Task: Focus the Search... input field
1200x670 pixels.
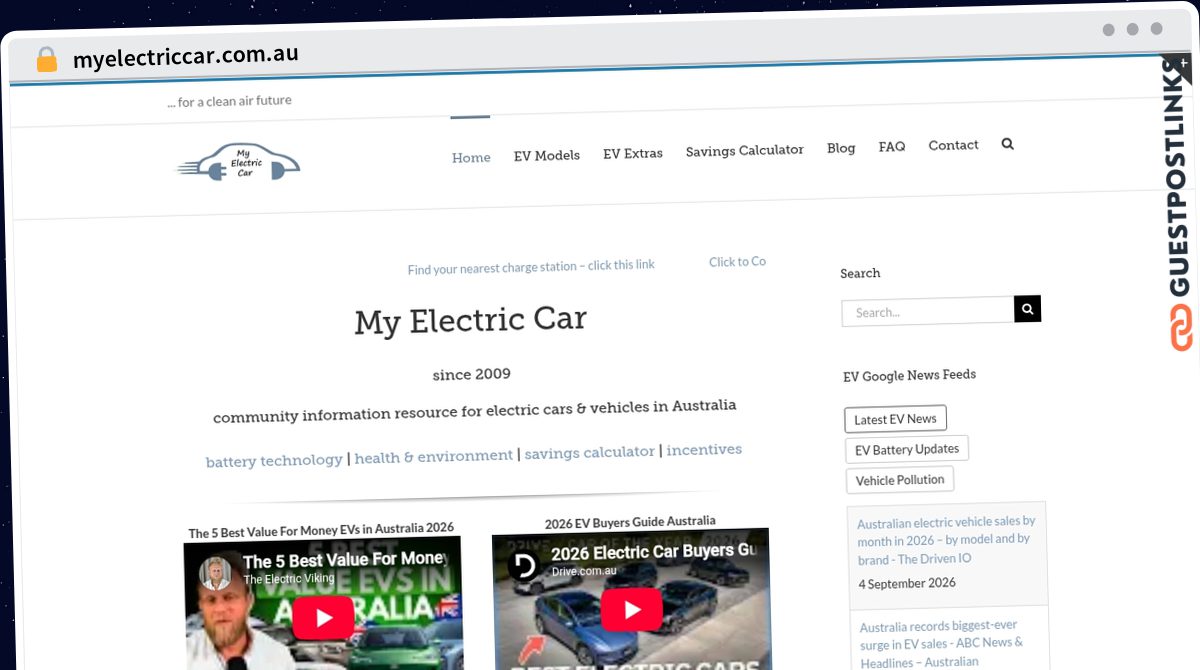Action: coord(928,312)
